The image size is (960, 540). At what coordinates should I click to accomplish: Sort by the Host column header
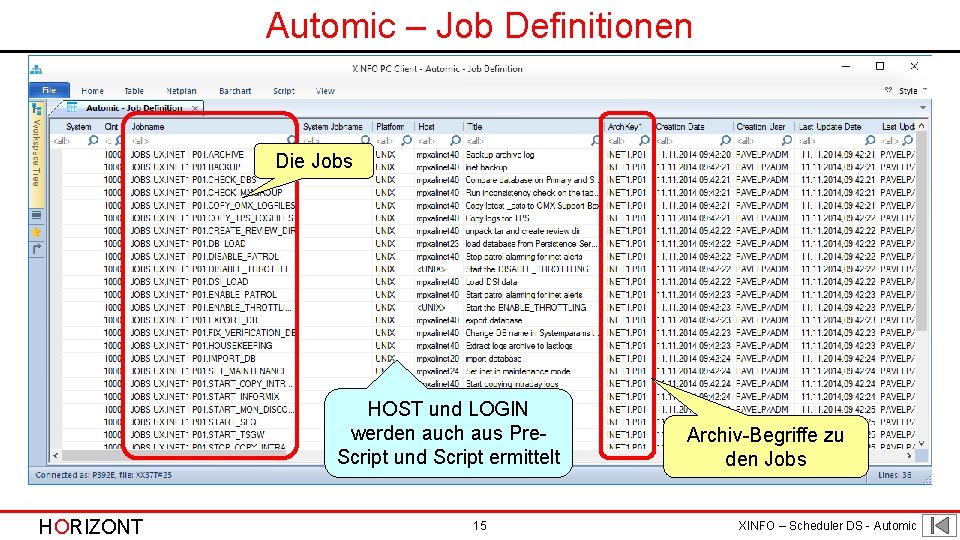(x=439, y=127)
